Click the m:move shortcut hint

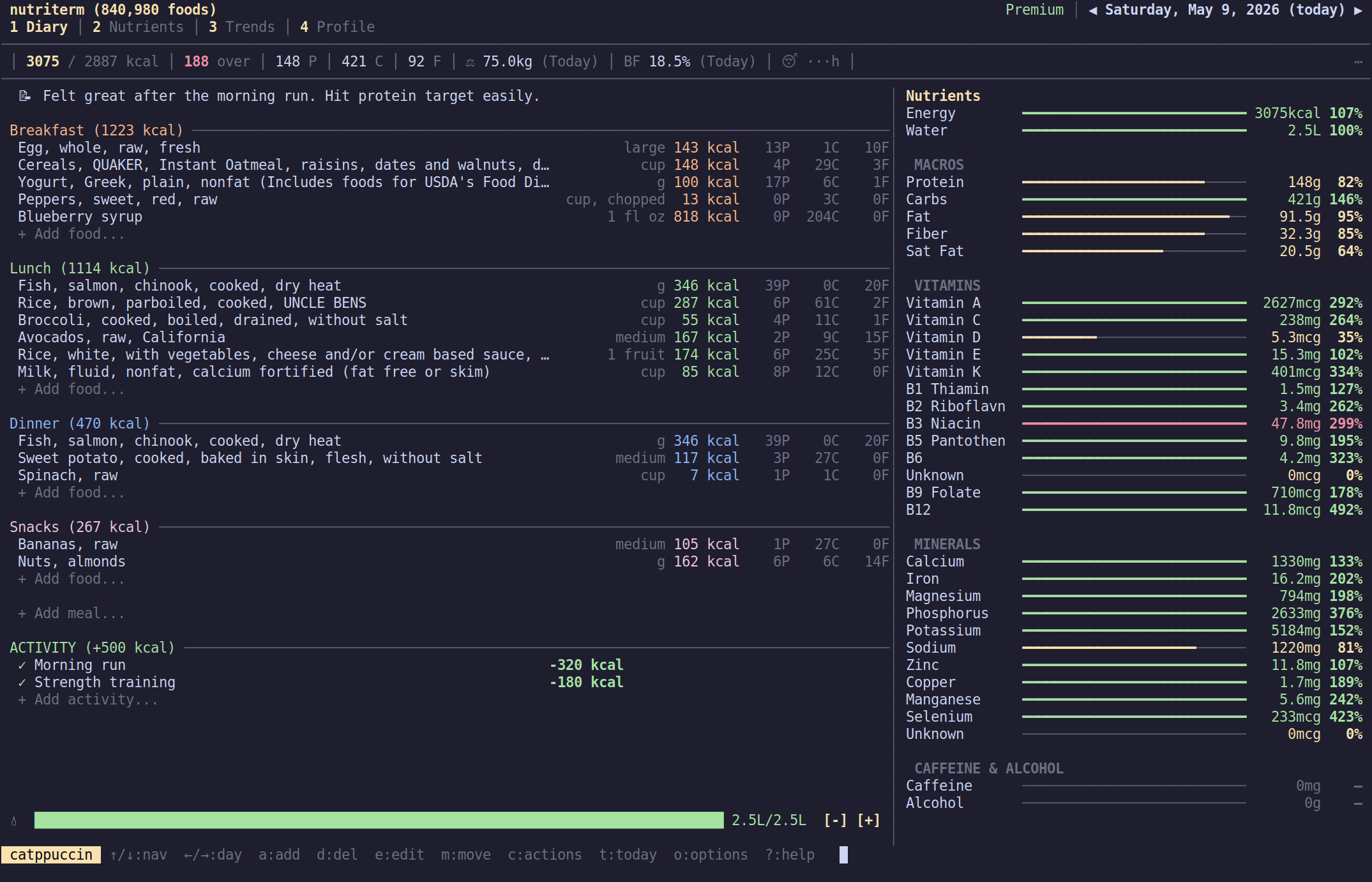pos(465,855)
